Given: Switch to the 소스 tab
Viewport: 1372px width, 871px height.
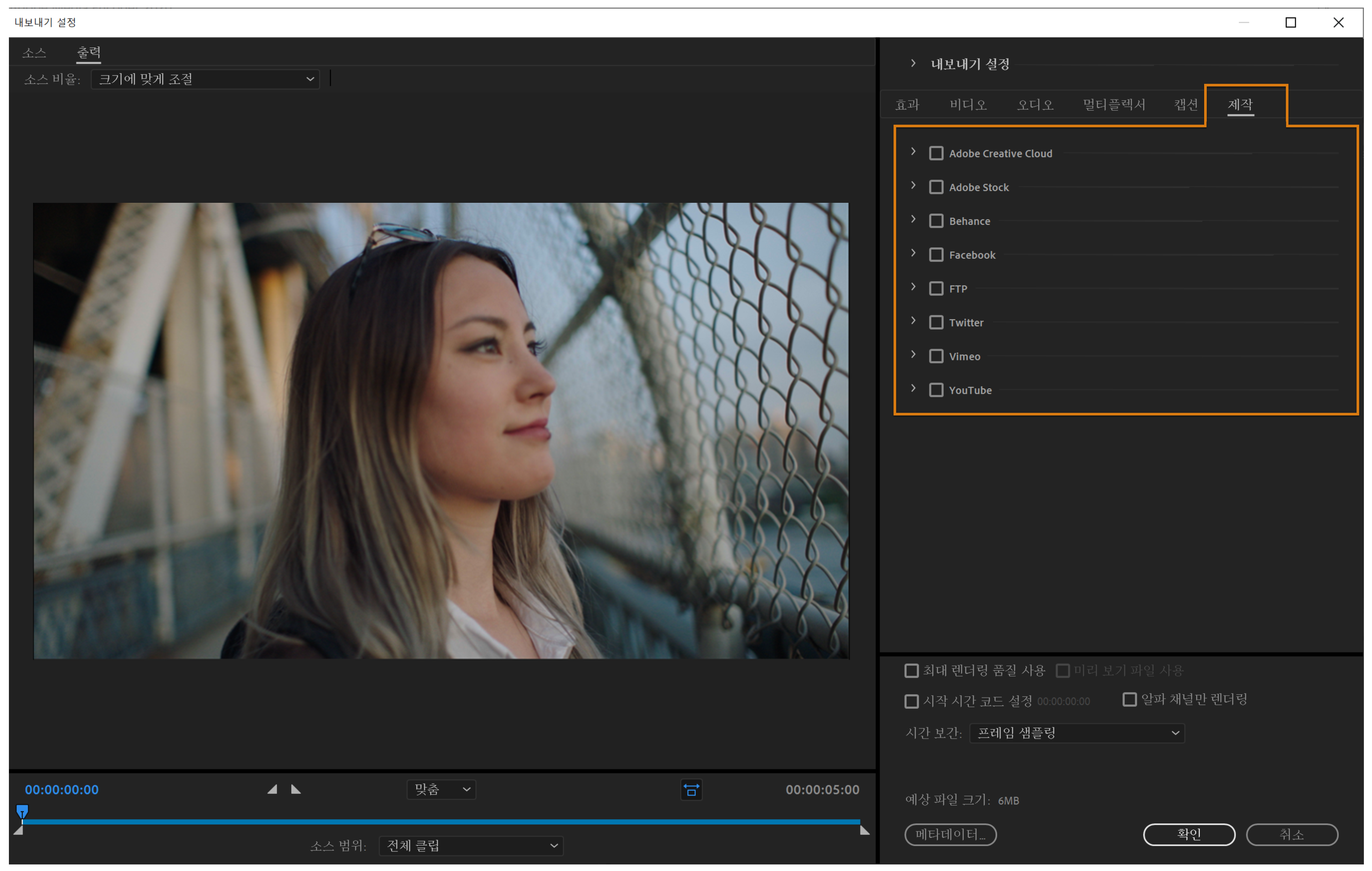Looking at the screenshot, I should pyautogui.click(x=34, y=52).
